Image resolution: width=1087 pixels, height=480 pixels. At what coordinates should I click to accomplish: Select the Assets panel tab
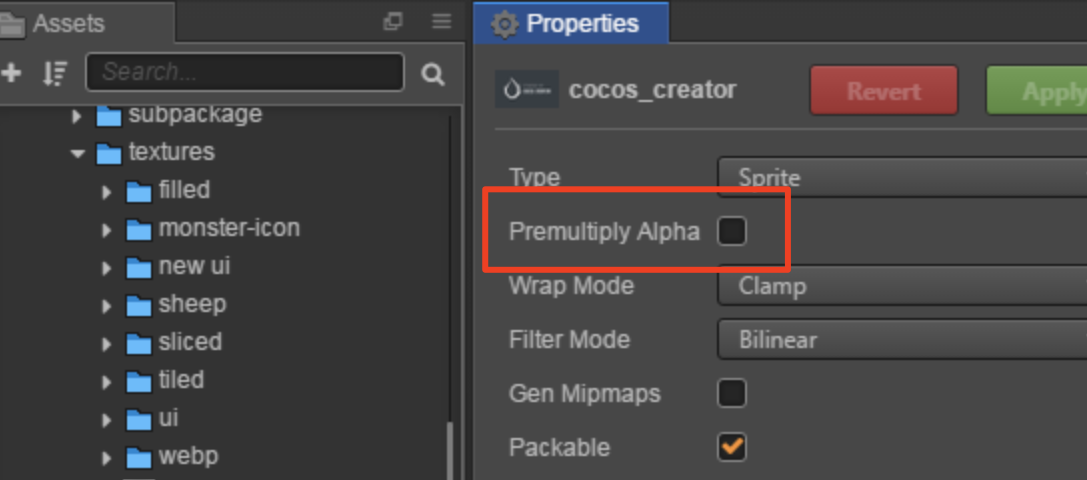click(x=66, y=23)
